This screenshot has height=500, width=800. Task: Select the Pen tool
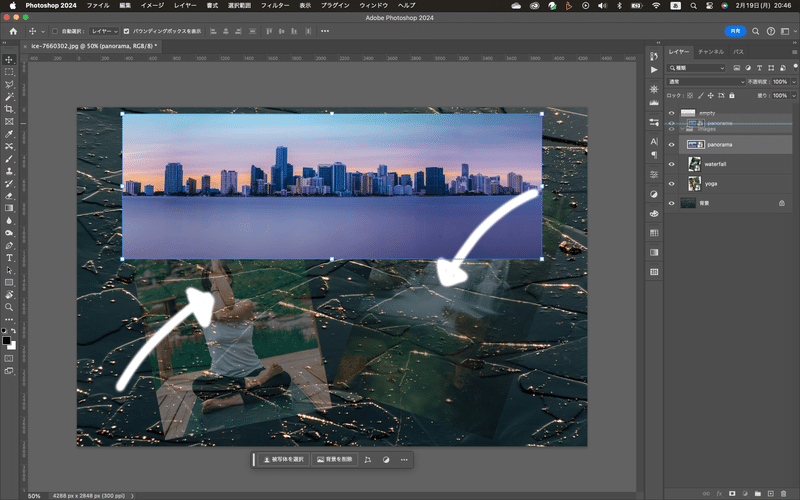coord(9,245)
